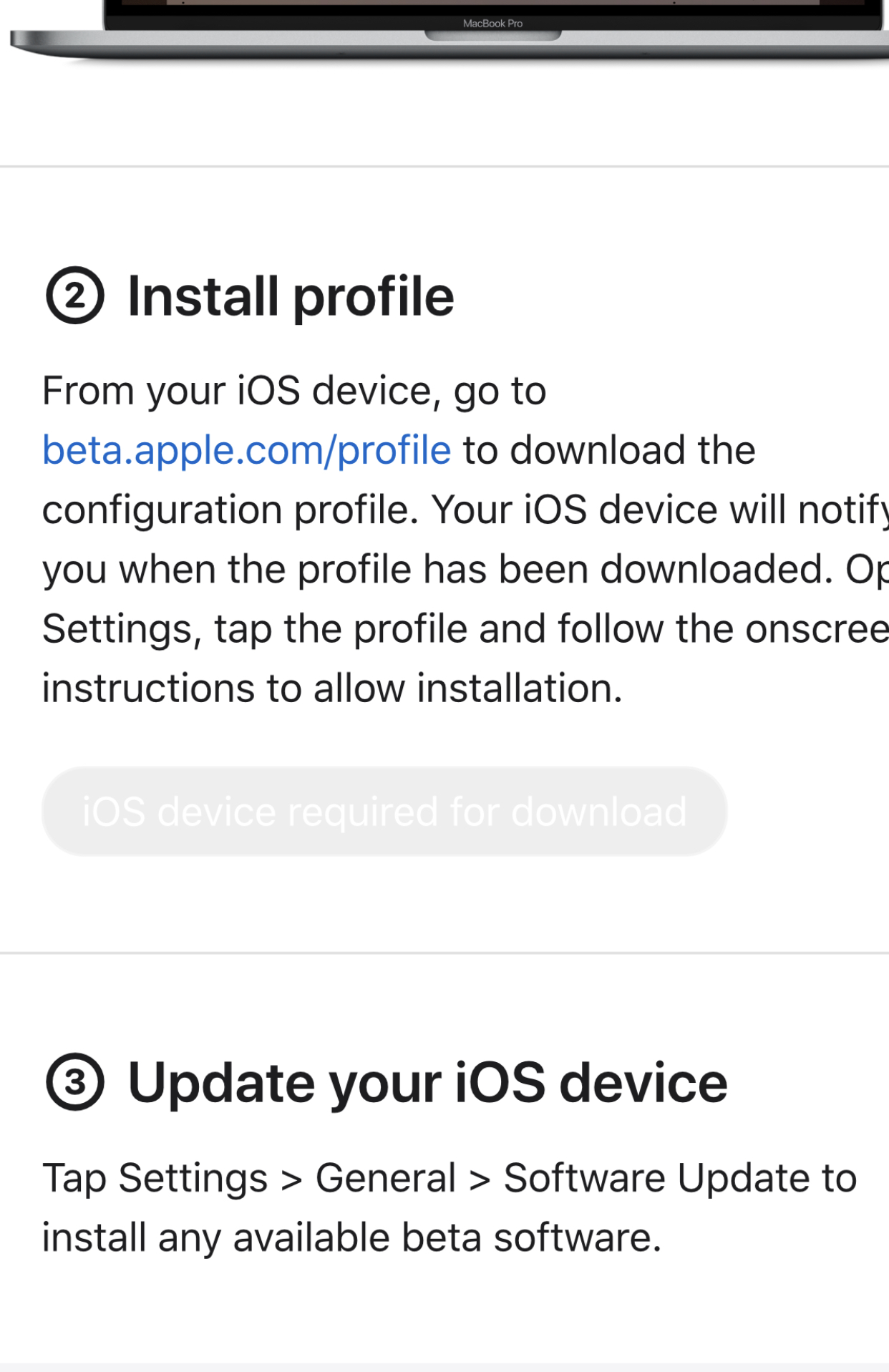Click the word 'General' in the step 3 path
Screen dimensions: 889x1372
(385, 1178)
